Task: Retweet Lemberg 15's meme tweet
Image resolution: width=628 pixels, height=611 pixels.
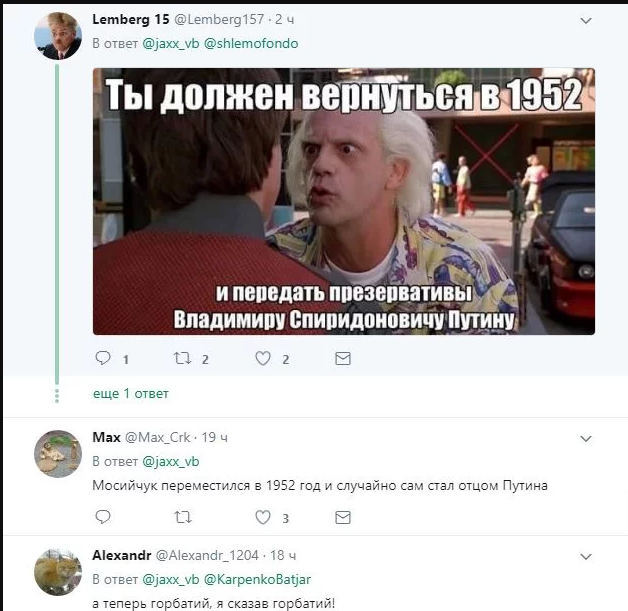Action: click(182, 358)
